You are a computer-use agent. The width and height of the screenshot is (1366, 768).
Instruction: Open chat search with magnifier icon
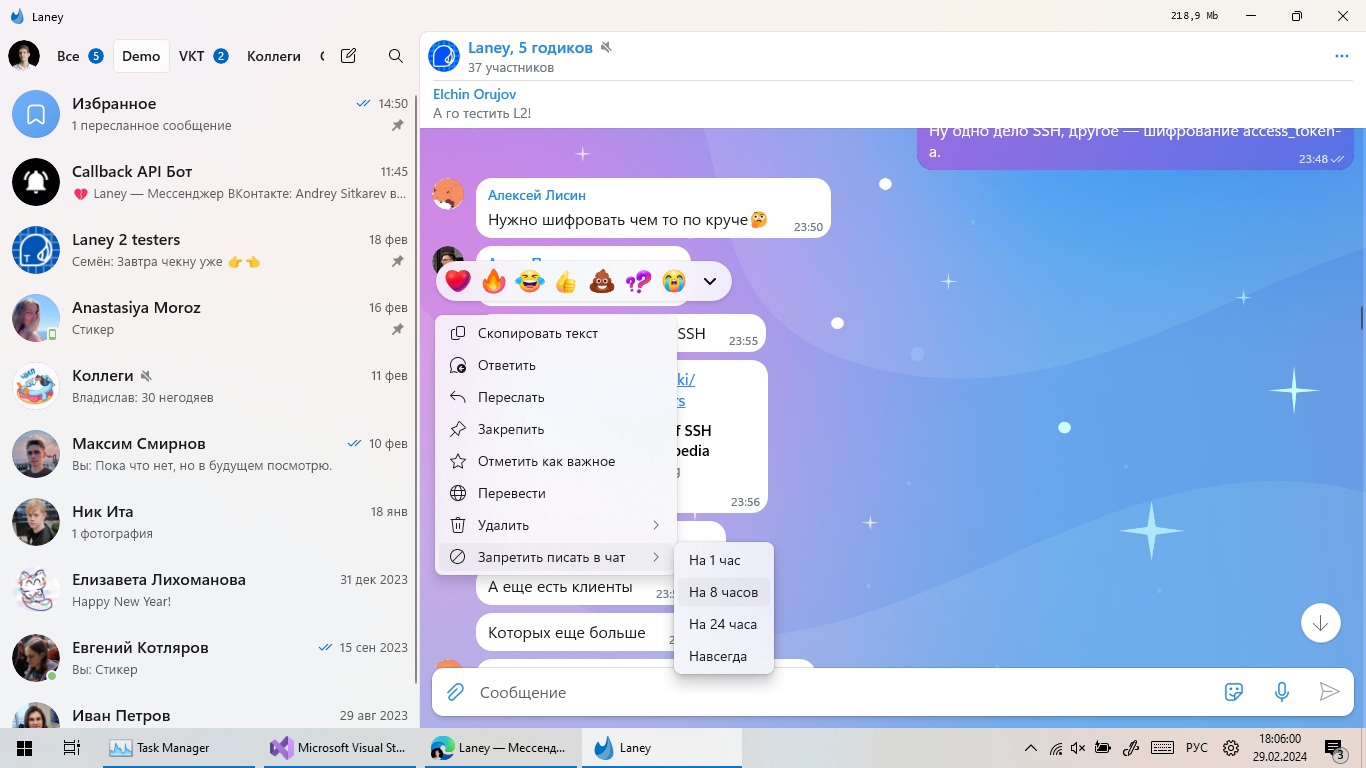396,56
